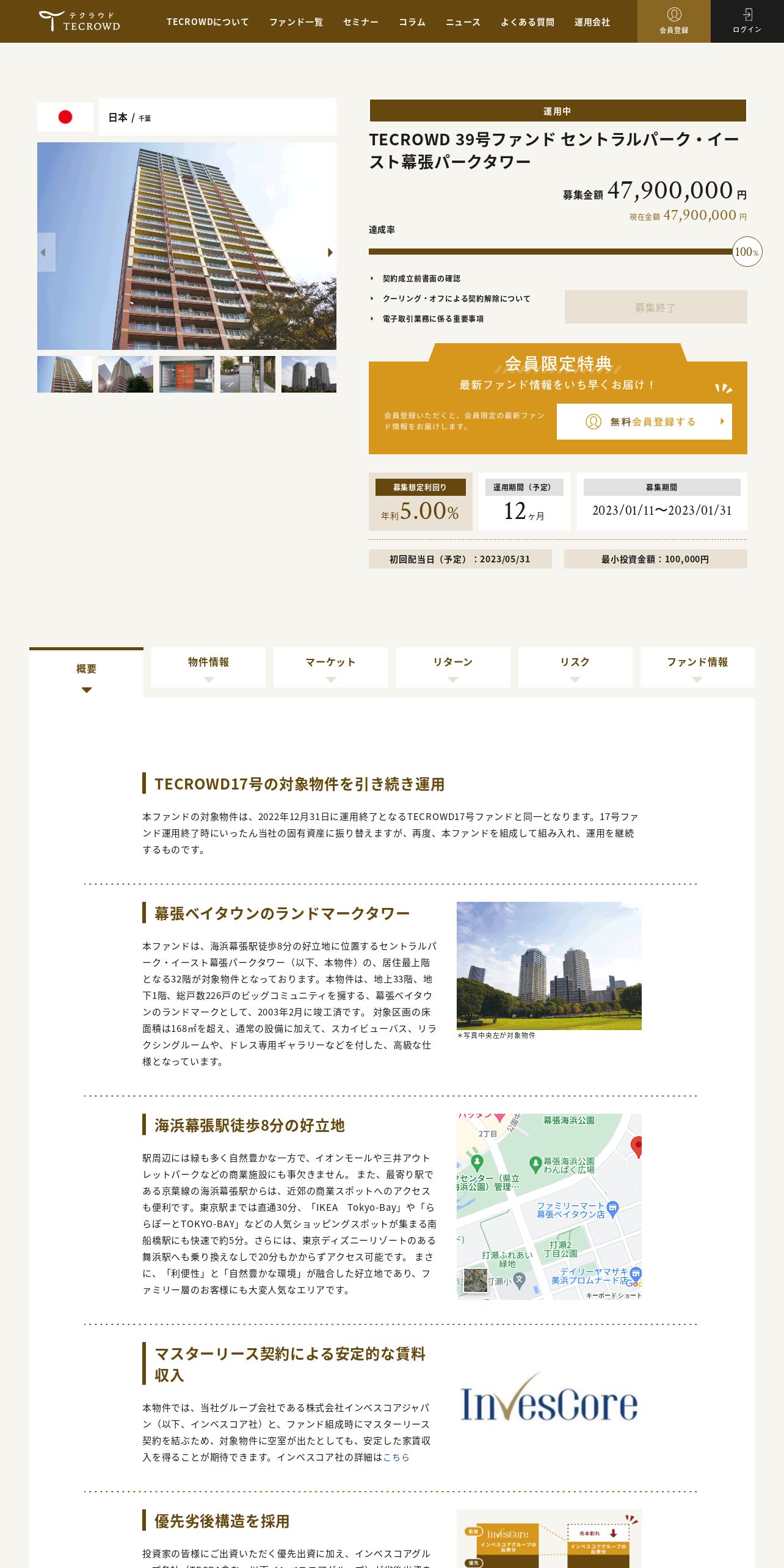Switch to the 物件情報 tab
This screenshot has width=784, height=1568.
coord(208,667)
